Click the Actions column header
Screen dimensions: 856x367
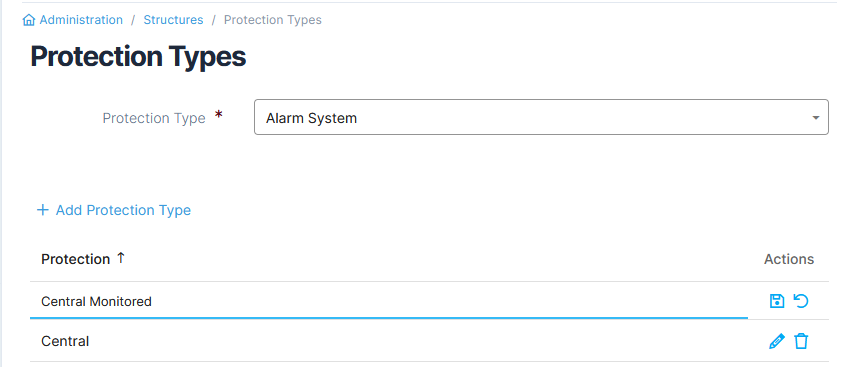click(789, 259)
